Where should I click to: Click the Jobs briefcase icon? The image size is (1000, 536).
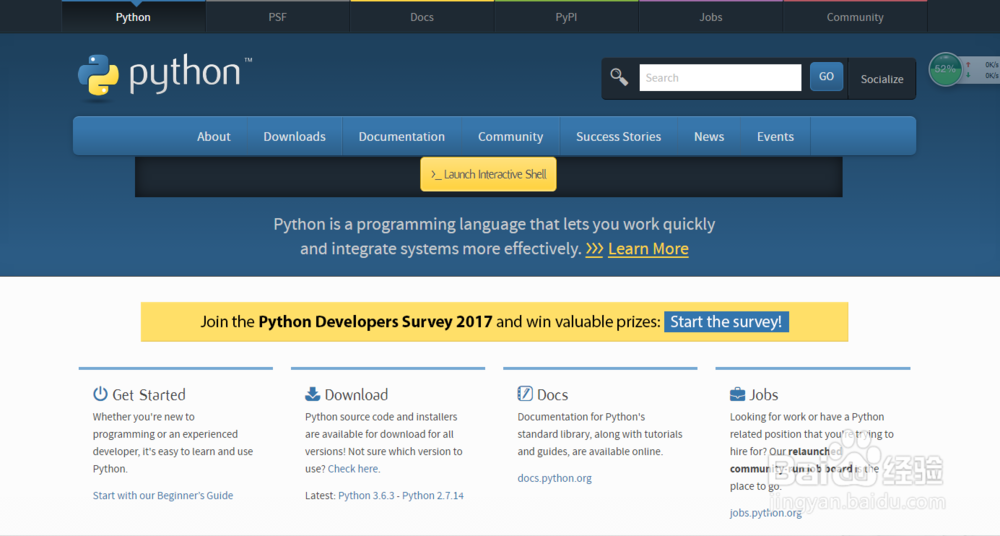pos(737,394)
